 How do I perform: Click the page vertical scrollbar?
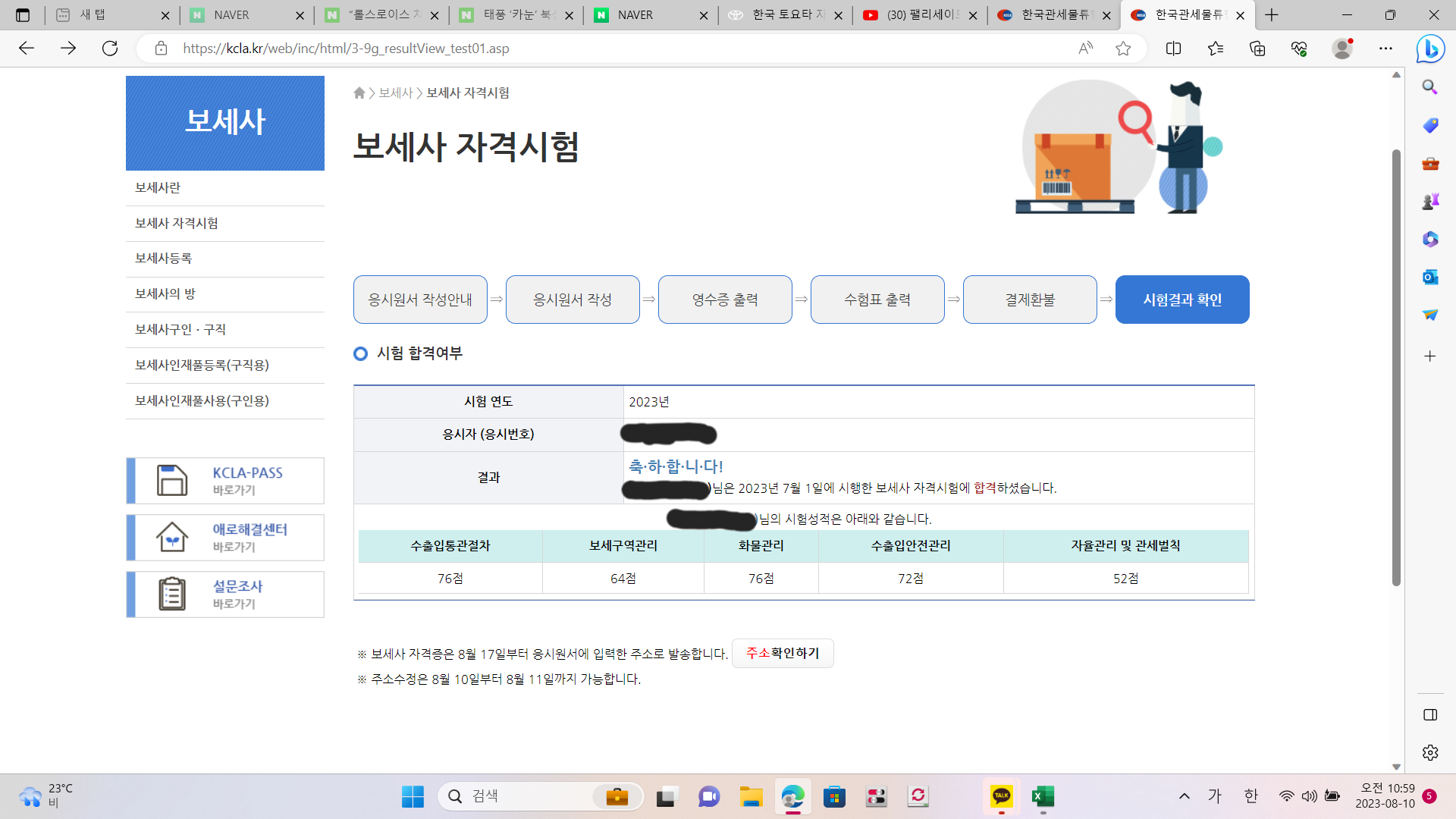1396,368
